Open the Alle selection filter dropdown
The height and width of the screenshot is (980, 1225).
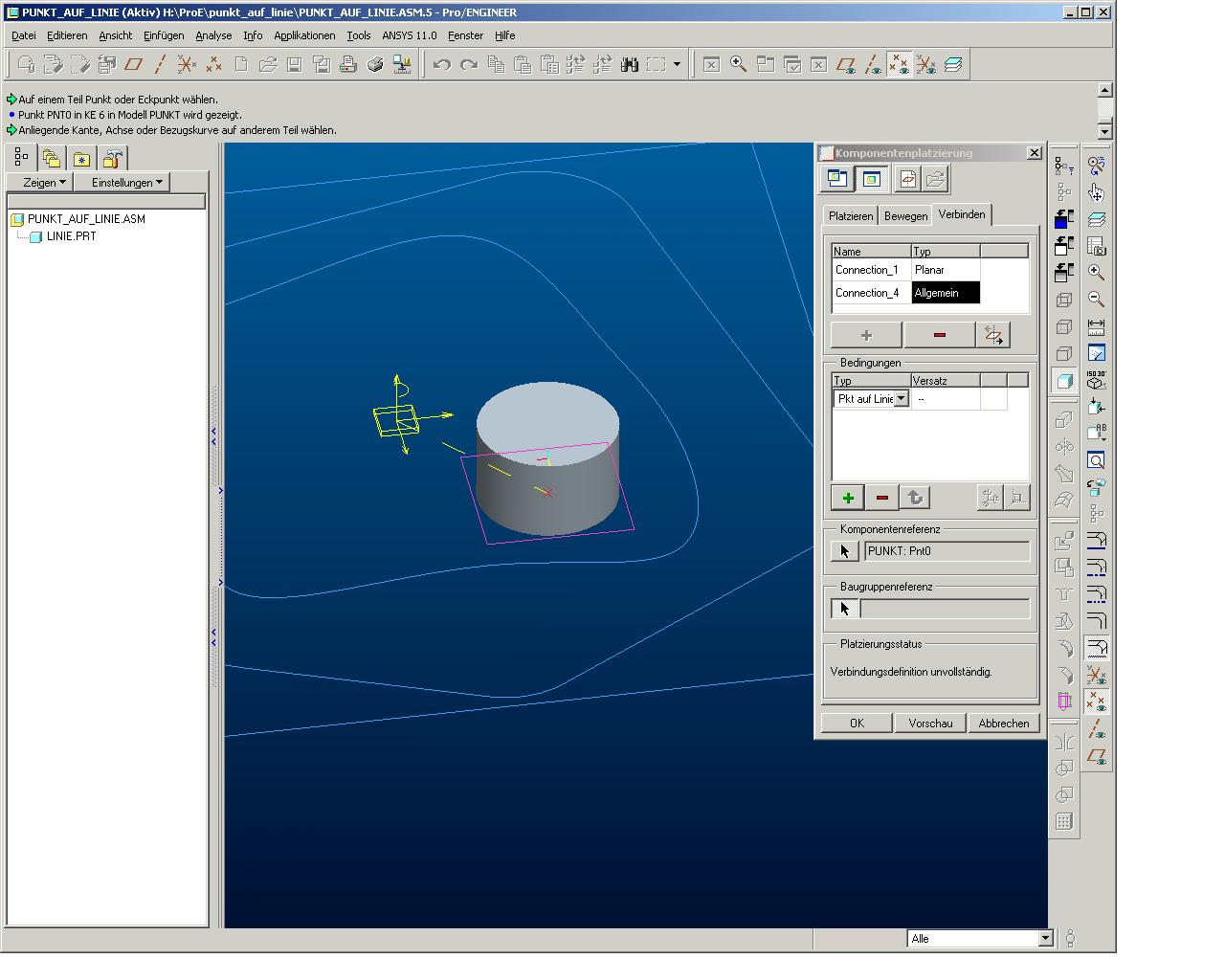(x=1045, y=939)
